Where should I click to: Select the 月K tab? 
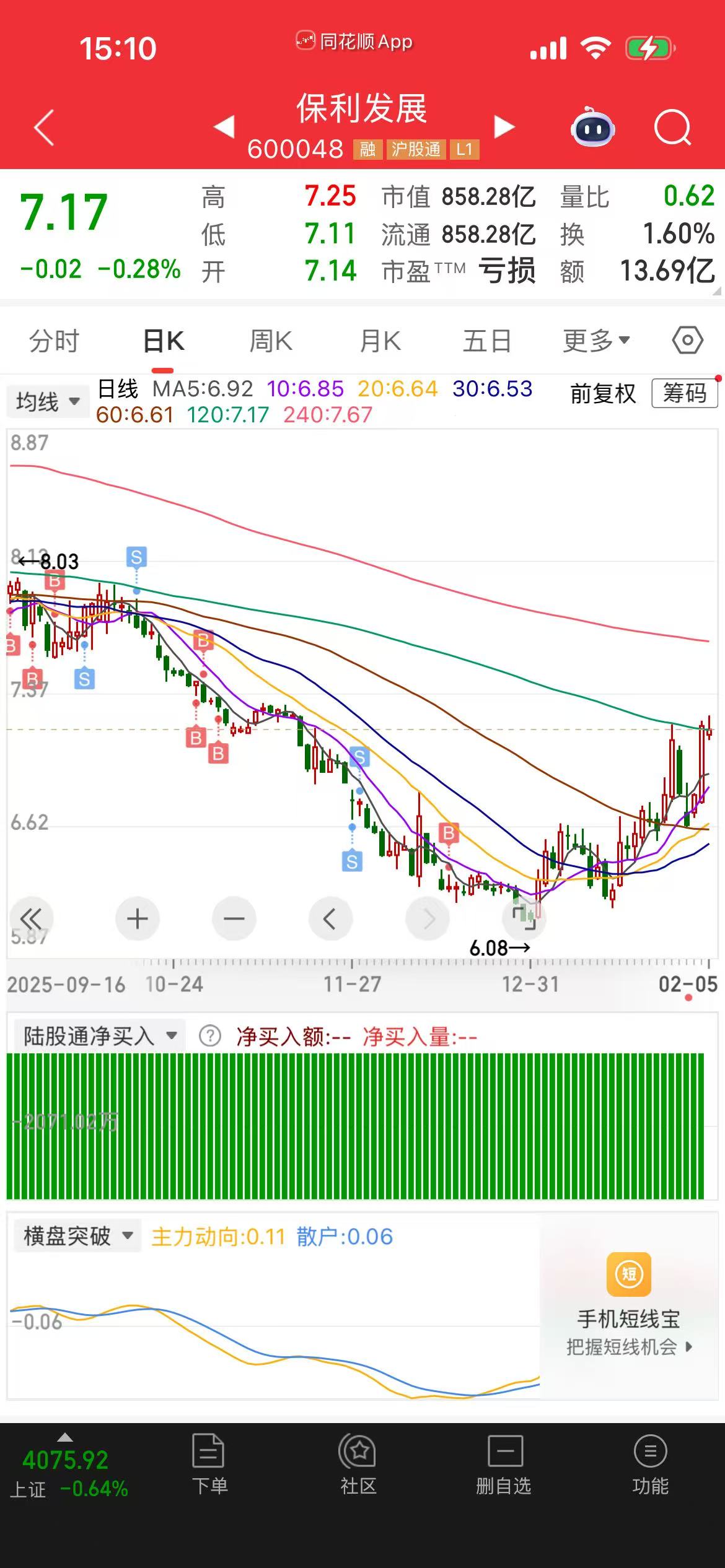(x=380, y=341)
